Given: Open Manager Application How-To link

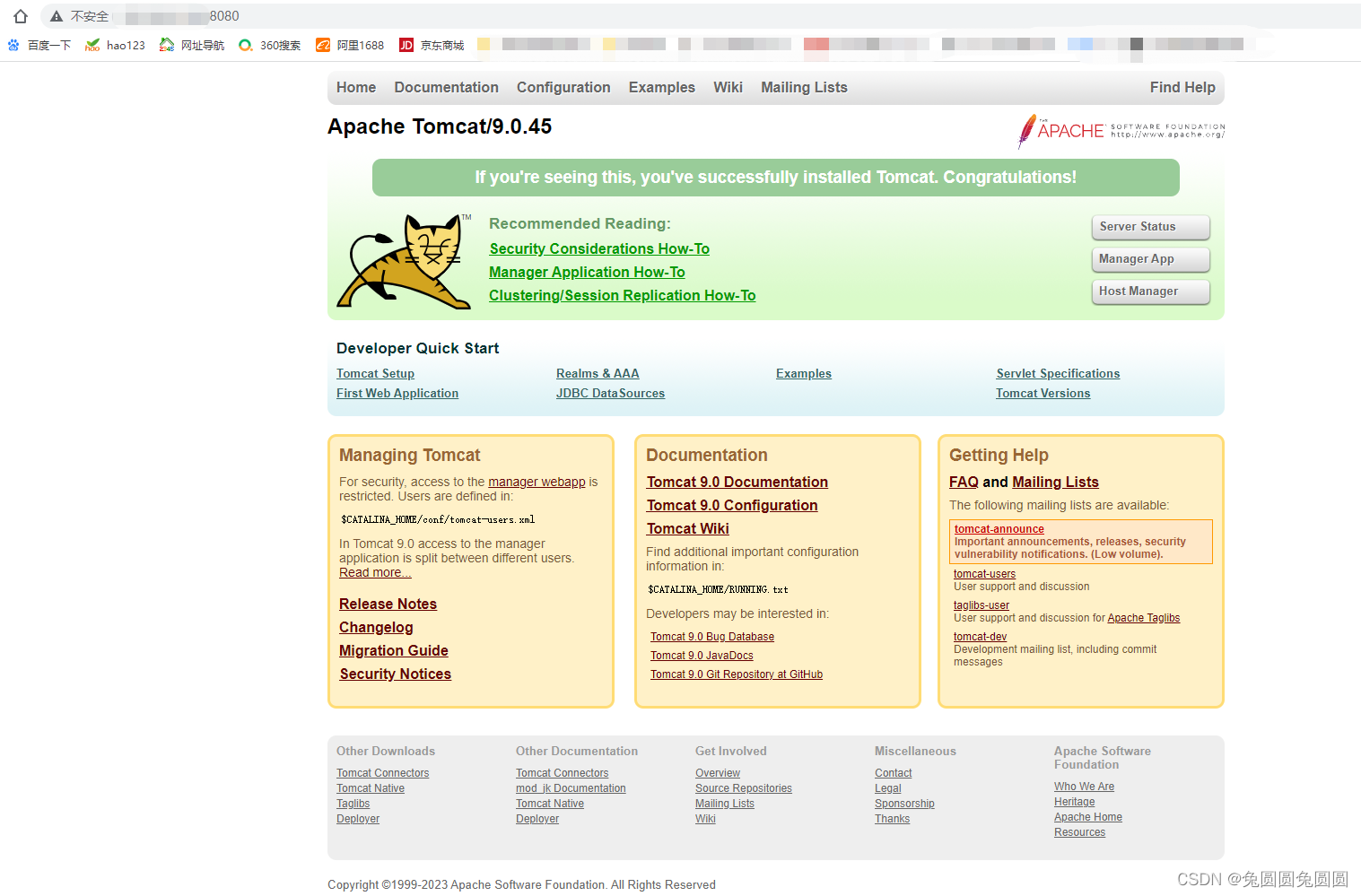Looking at the screenshot, I should 587,272.
